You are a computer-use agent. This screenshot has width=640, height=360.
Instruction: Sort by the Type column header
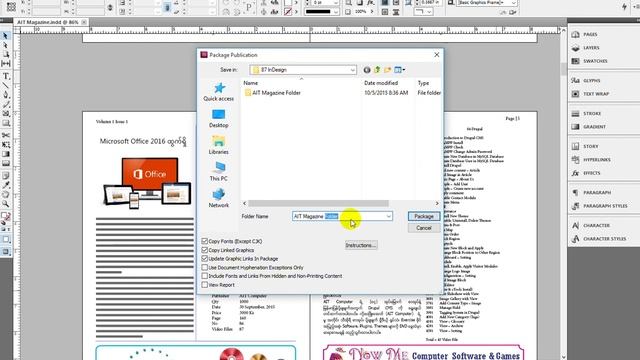coord(428,83)
